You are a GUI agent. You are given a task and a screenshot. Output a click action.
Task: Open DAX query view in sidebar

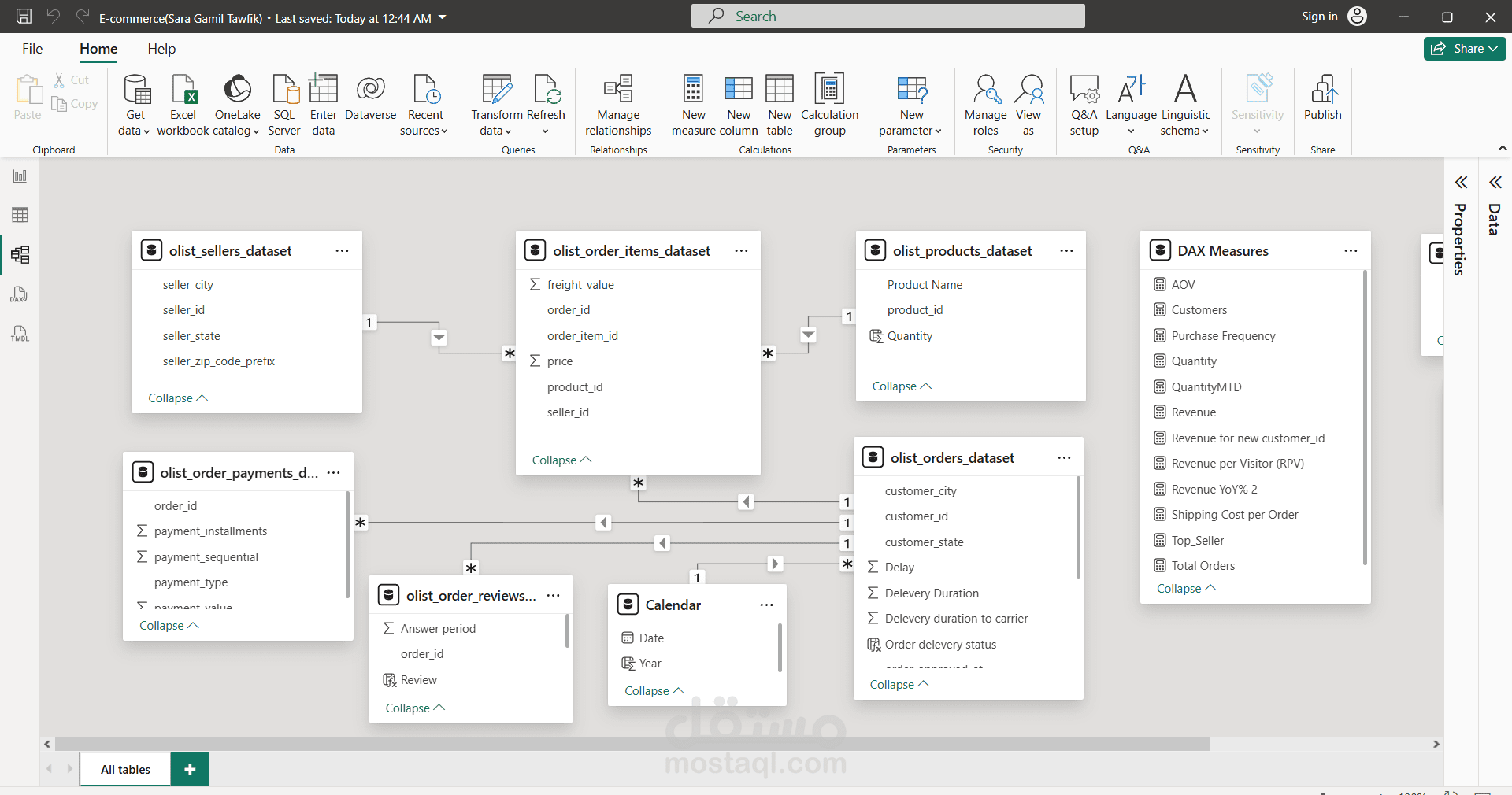tap(20, 294)
